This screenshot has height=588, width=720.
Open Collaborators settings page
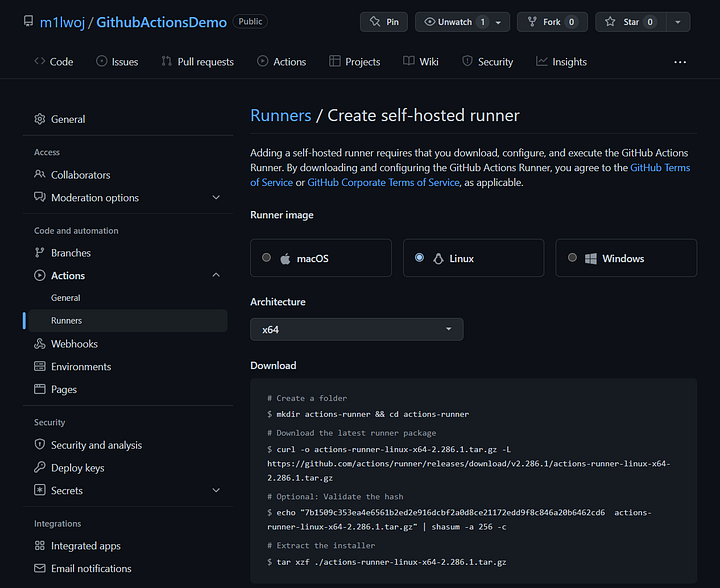pos(81,175)
